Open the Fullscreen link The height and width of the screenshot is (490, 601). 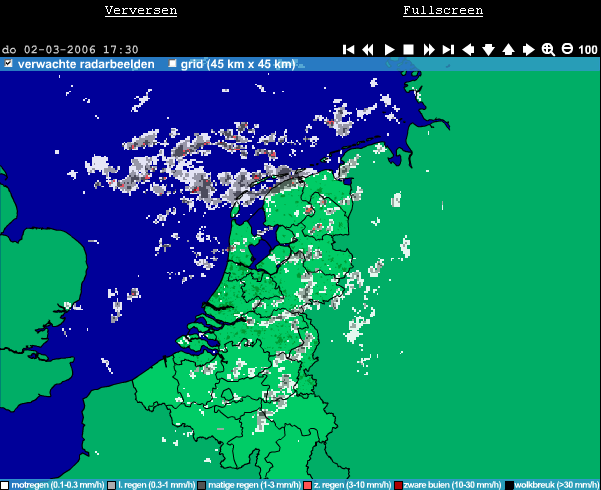click(443, 10)
